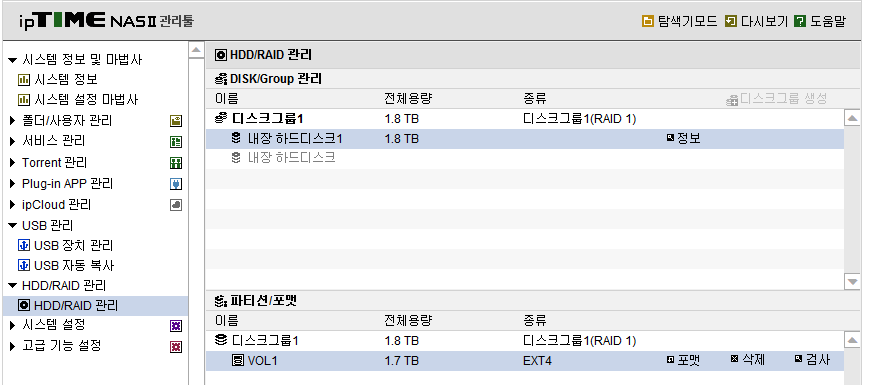Click the Torrent 관리 green icon
The width and height of the screenshot is (874, 385).
pyautogui.click(x=176, y=163)
